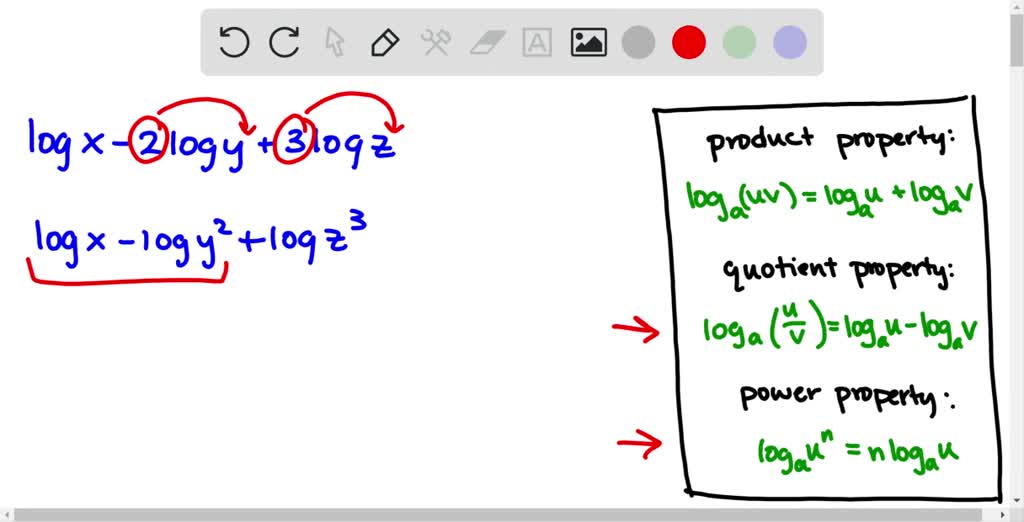Click the "power property:" heading
Image resolution: width=1024 pixels, height=522 pixels.
point(846,396)
